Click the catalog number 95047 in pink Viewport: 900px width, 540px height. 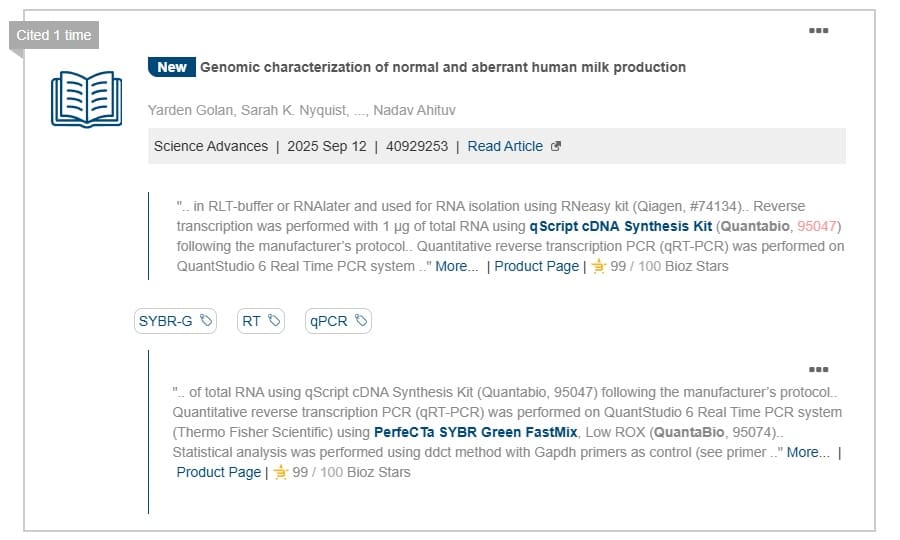819,226
